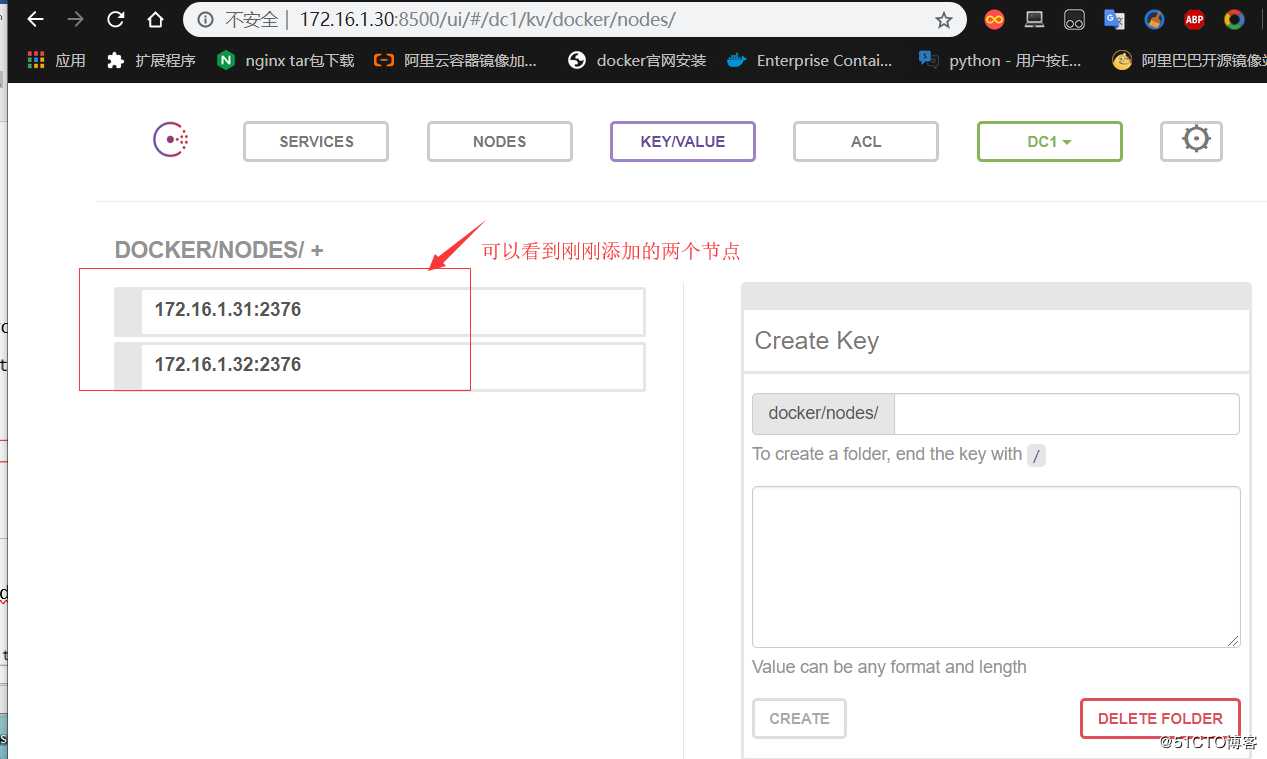Viewport: 1267px width, 759px height.
Task: Focus the key value text area
Action: (x=996, y=567)
